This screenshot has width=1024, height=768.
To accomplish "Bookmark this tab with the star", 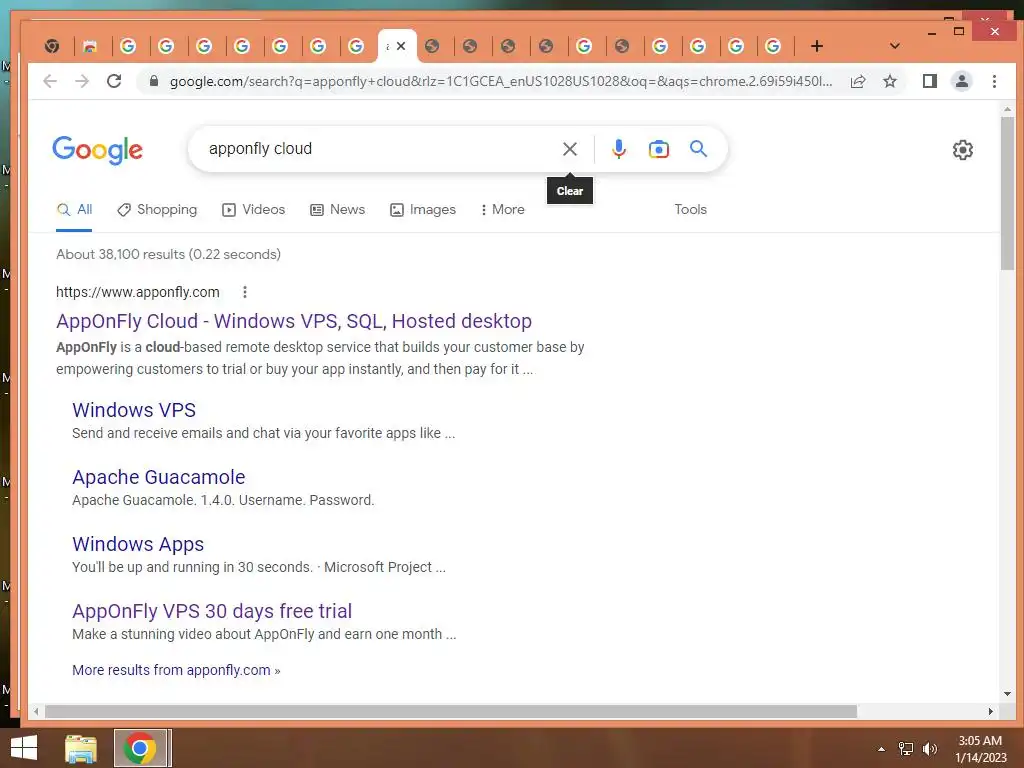I will click(x=889, y=81).
